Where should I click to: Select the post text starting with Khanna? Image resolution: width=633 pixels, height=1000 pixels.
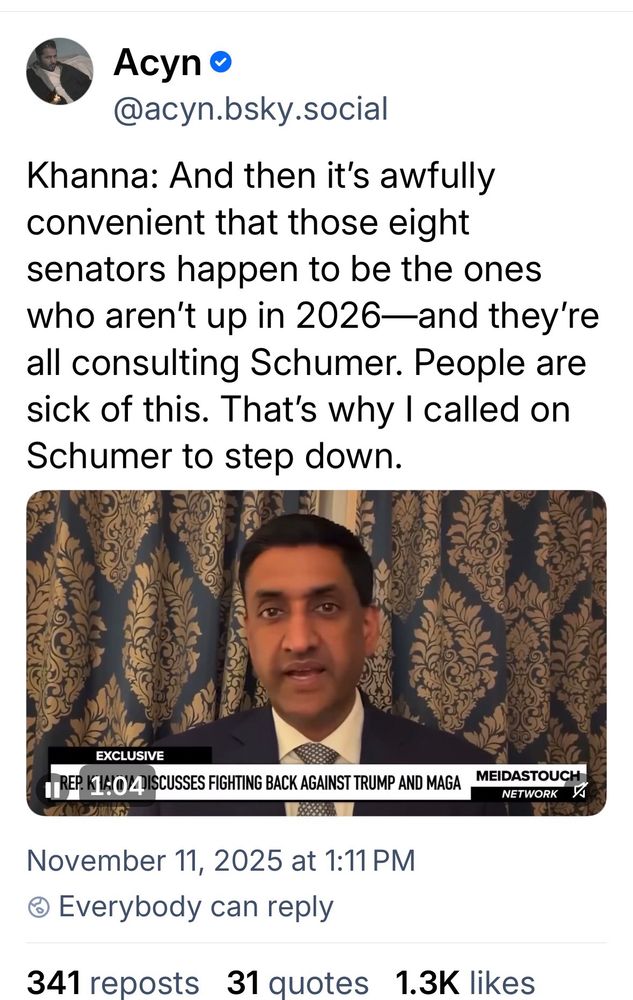pyautogui.click(x=312, y=316)
